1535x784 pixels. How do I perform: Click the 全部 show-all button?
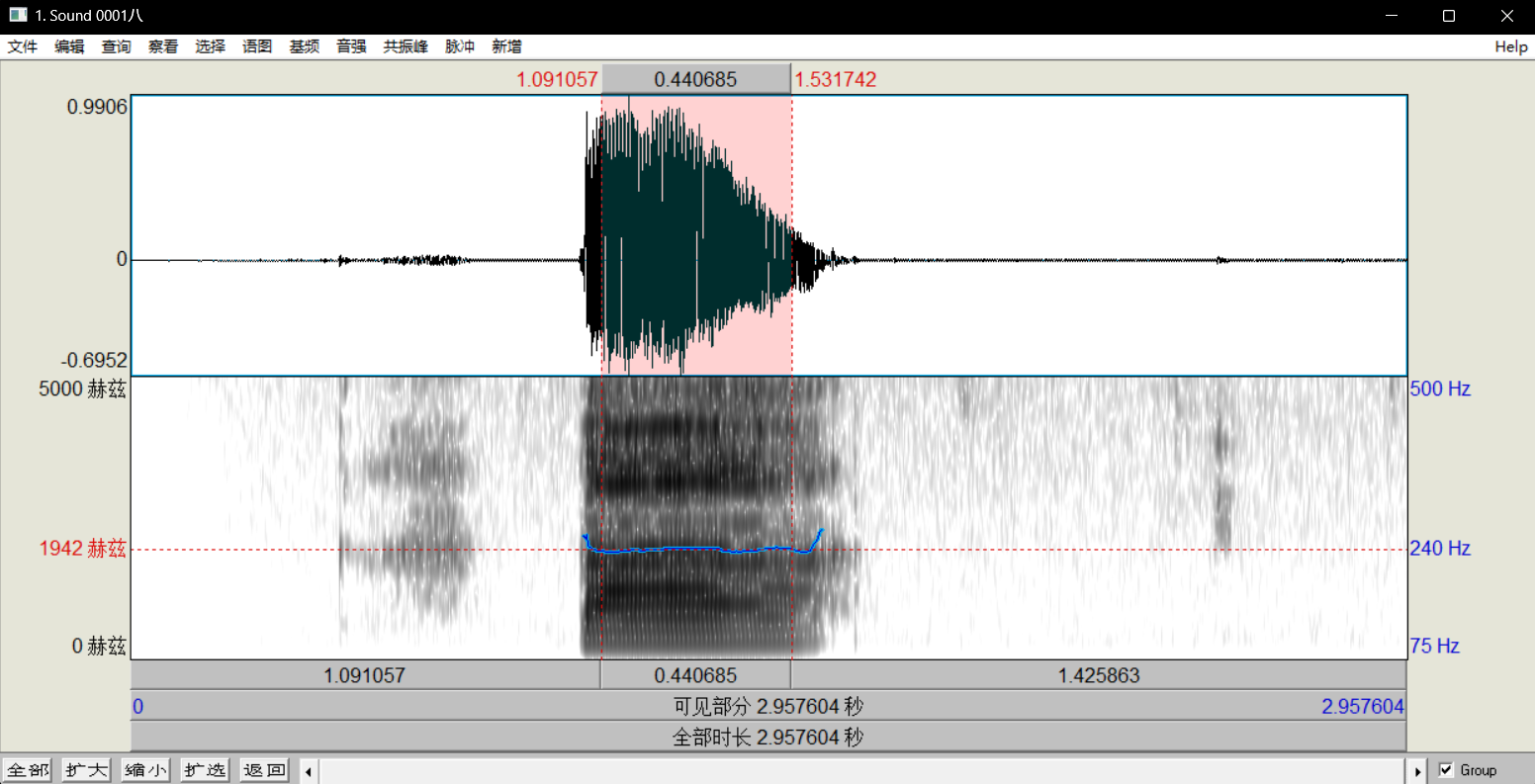(28, 770)
